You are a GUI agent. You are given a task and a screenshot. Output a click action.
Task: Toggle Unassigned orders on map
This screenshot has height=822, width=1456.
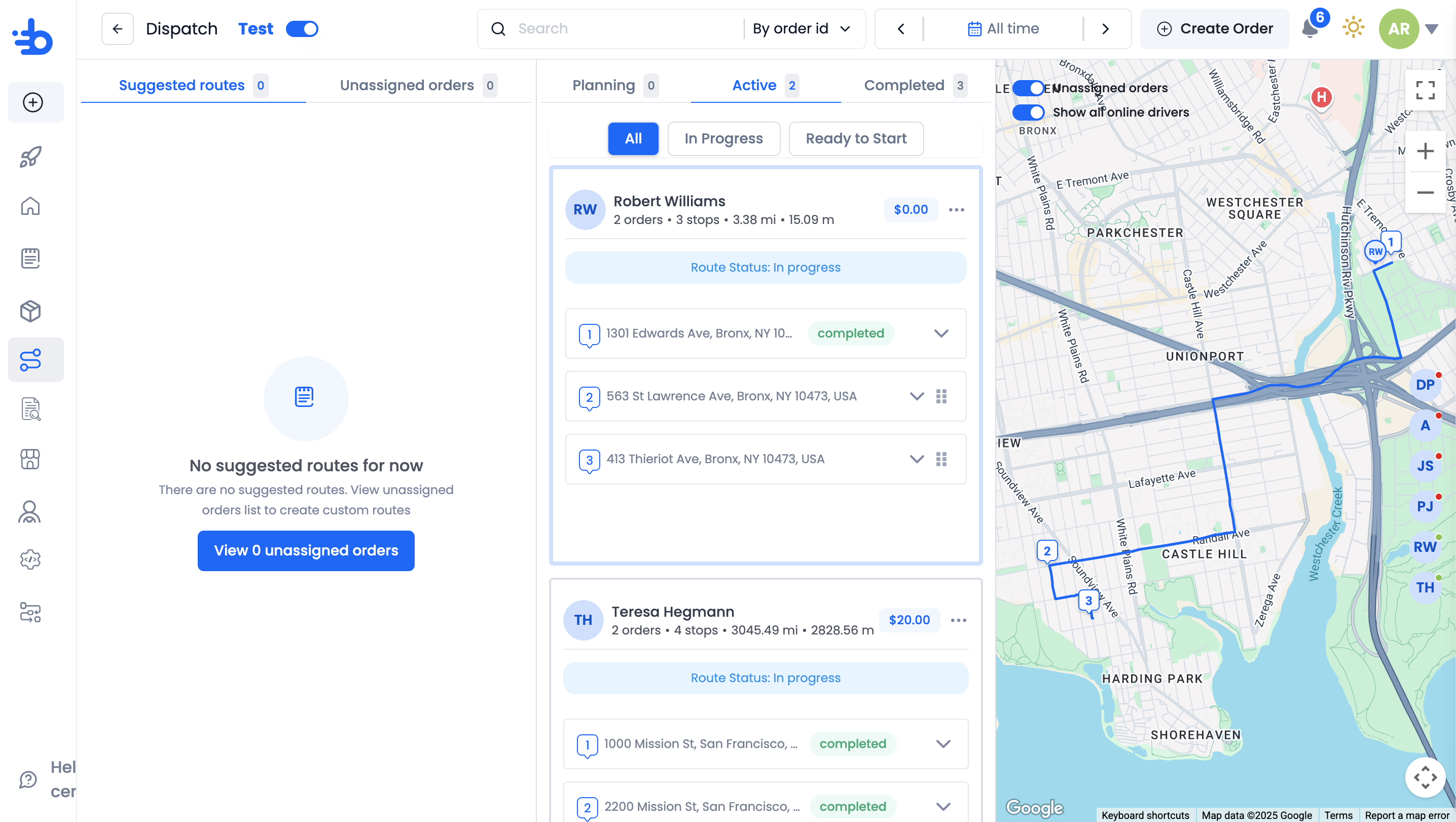1028,88
